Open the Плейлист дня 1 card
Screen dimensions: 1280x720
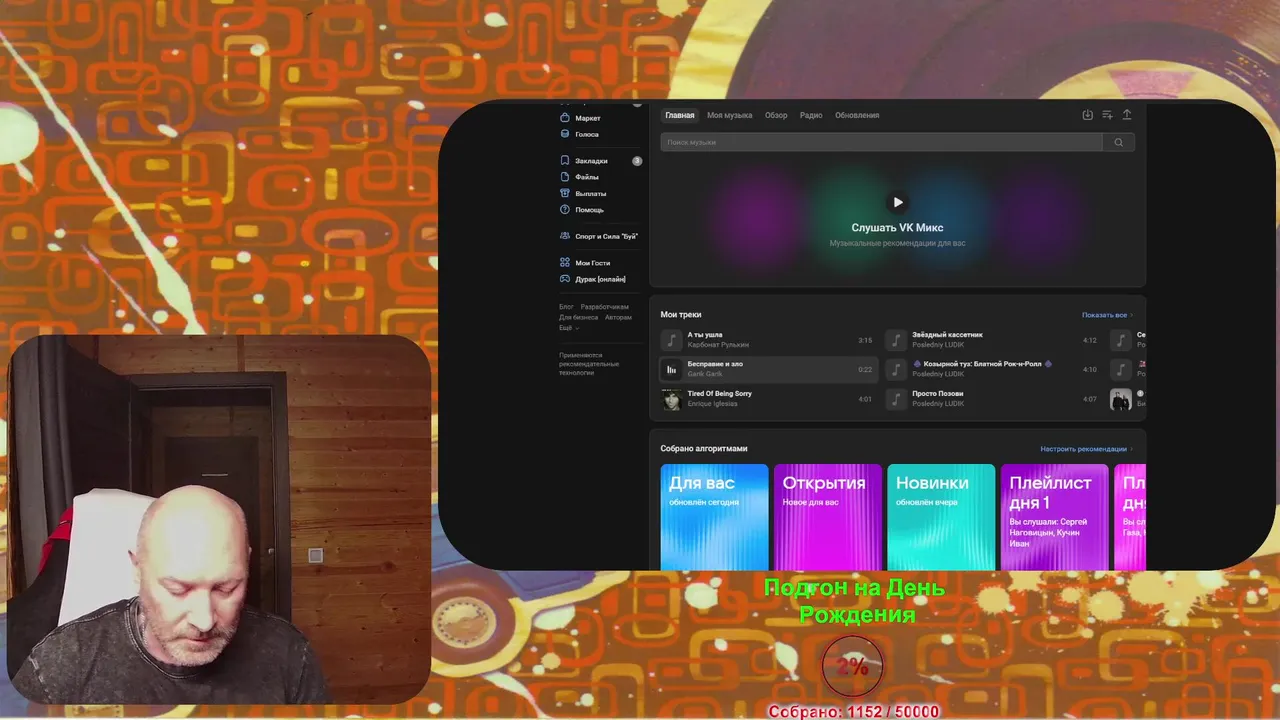point(1055,517)
